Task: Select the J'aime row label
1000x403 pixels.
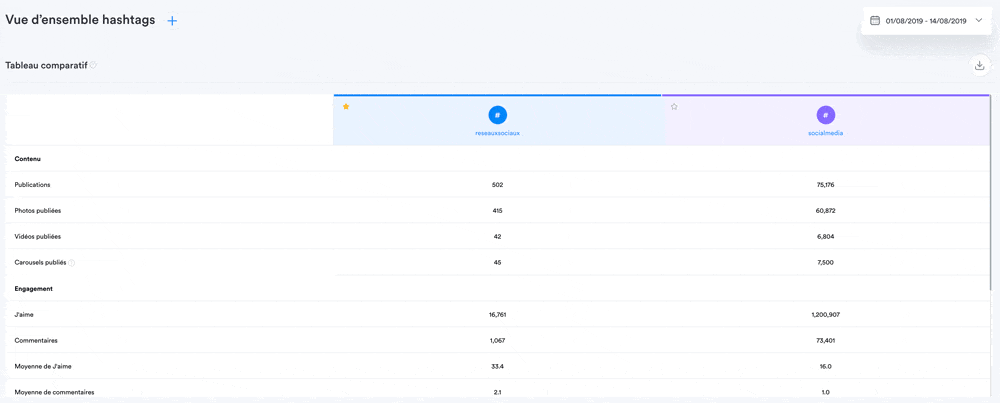Action: pyautogui.click(x=24, y=315)
